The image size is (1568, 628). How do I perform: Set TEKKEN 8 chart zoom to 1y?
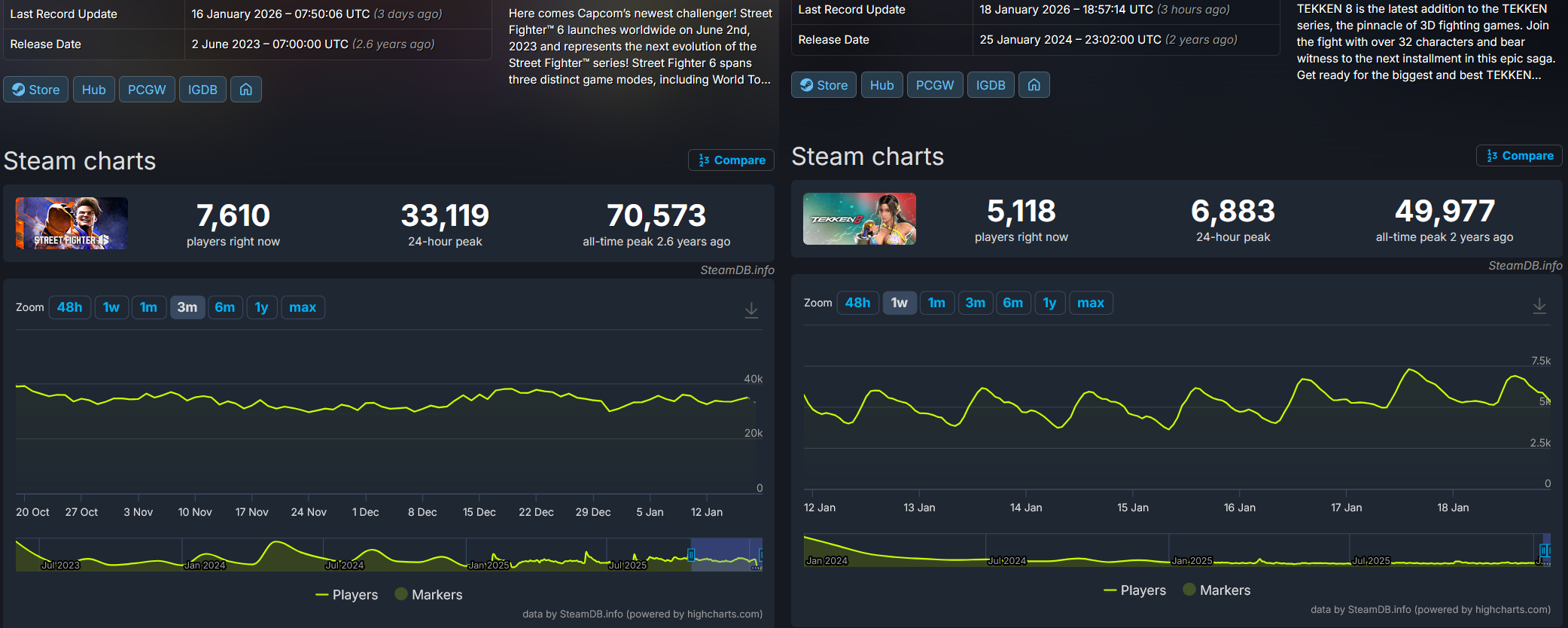(1050, 303)
